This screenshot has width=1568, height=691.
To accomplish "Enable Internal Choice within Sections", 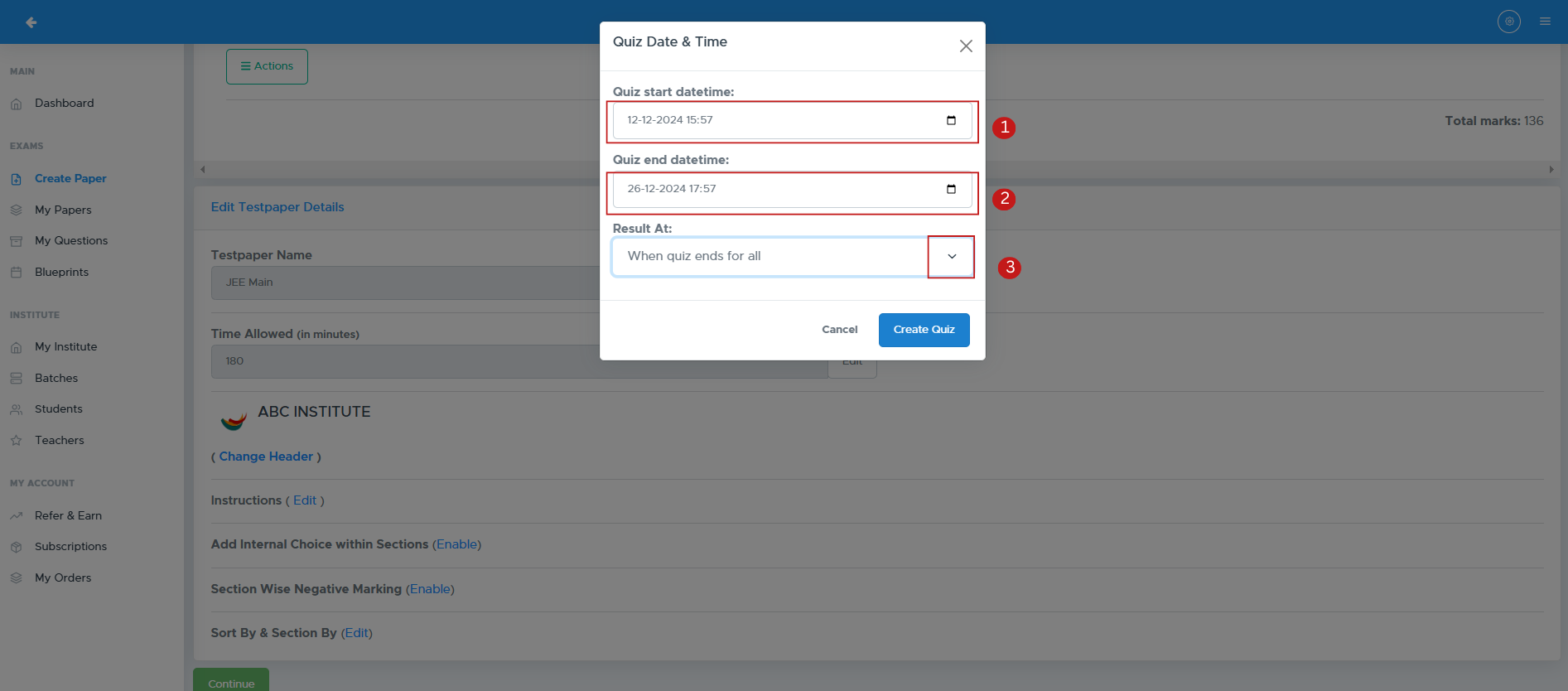I will 456,544.
